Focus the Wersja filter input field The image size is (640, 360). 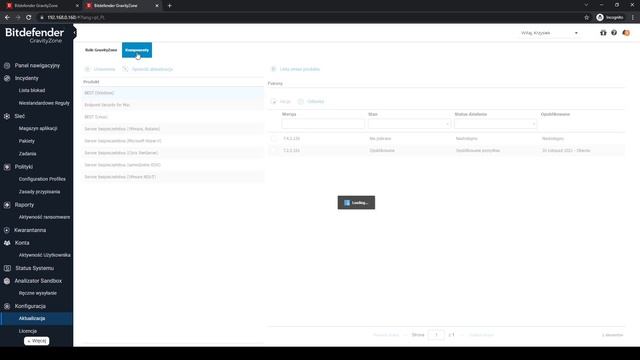(x=323, y=124)
